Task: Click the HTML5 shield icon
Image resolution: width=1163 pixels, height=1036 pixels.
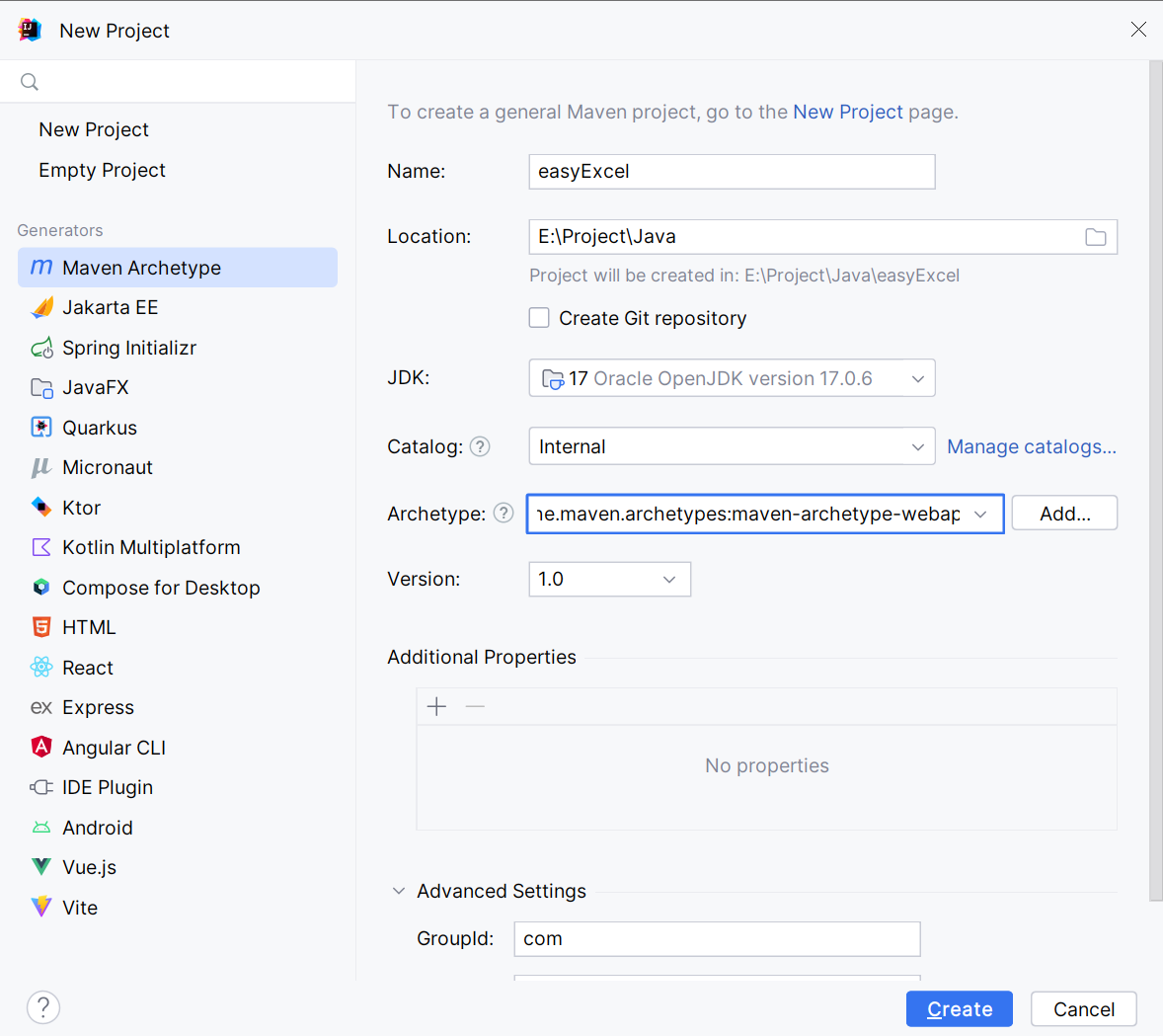Action: [x=41, y=627]
